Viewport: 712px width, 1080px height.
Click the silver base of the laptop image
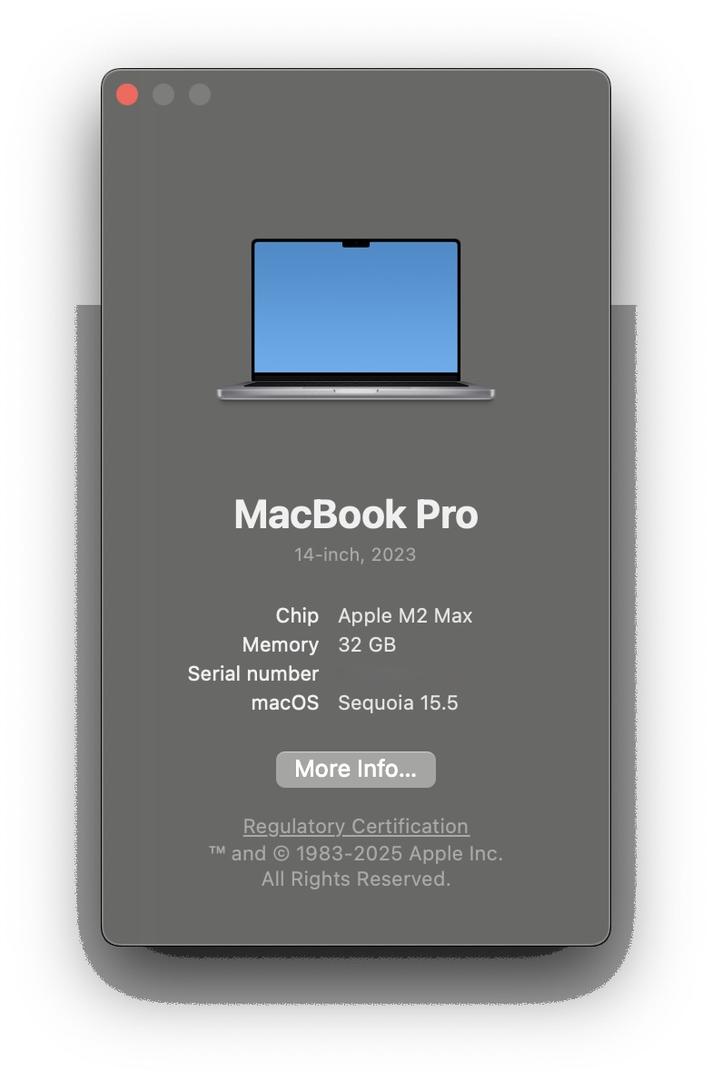[356, 393]
